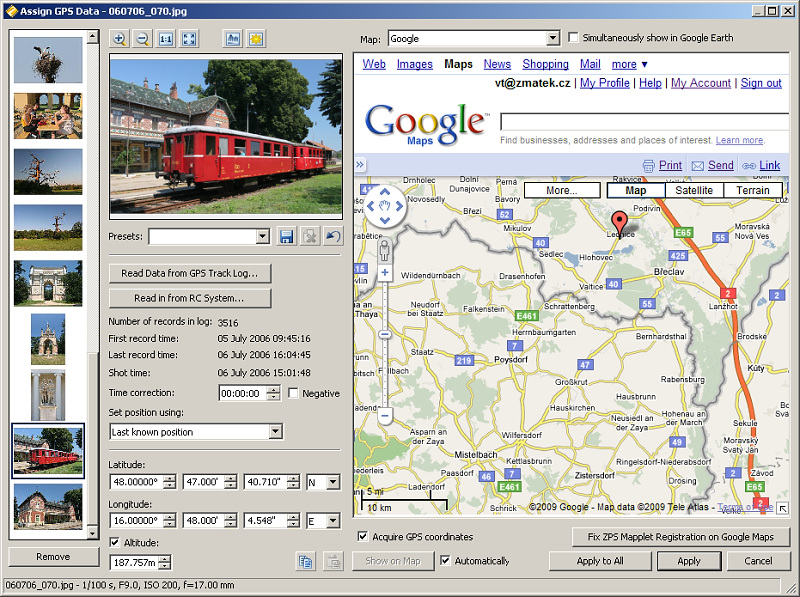Image resolution: width=800 pixels, height=597 pixels.
Task: Click Read Data from GPS Track Log
Action: point(190,273)
